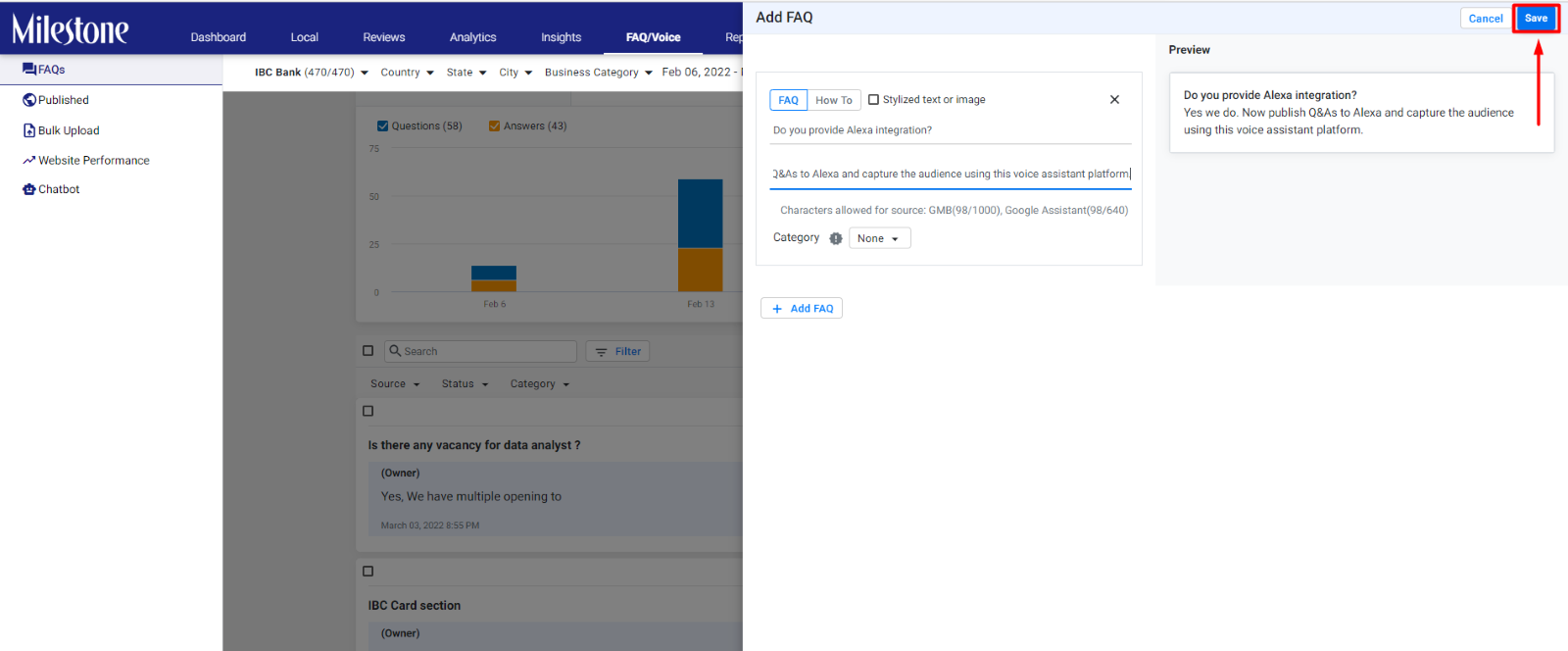Open Published in sidebar

(64, 100)
